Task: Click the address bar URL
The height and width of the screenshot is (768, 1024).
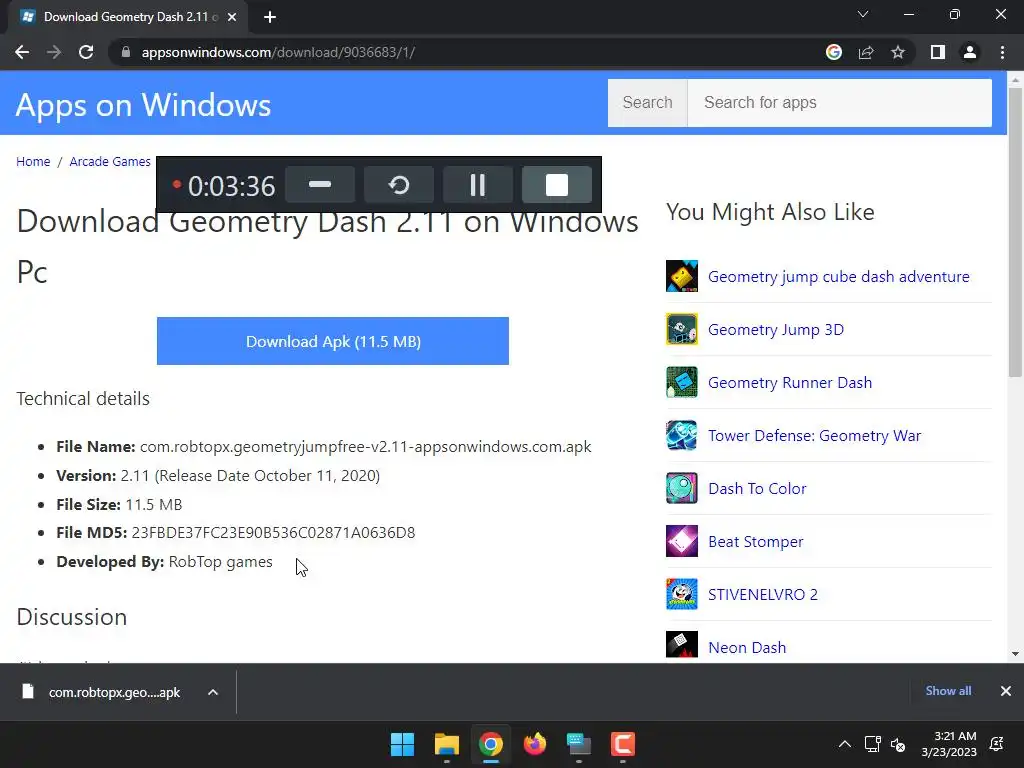Action: (x=278, y=52)
